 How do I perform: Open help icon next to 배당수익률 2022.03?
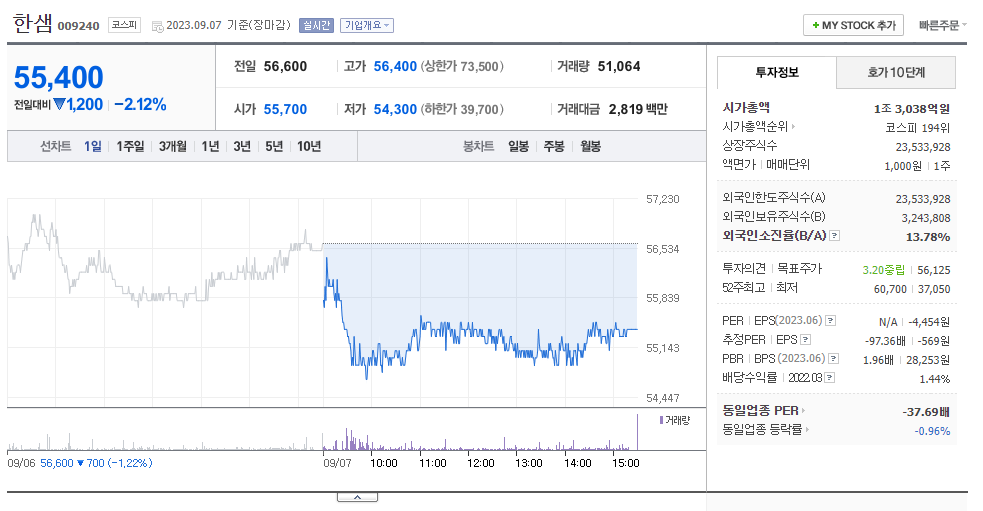pyautogui.click(x=830, y=377)
